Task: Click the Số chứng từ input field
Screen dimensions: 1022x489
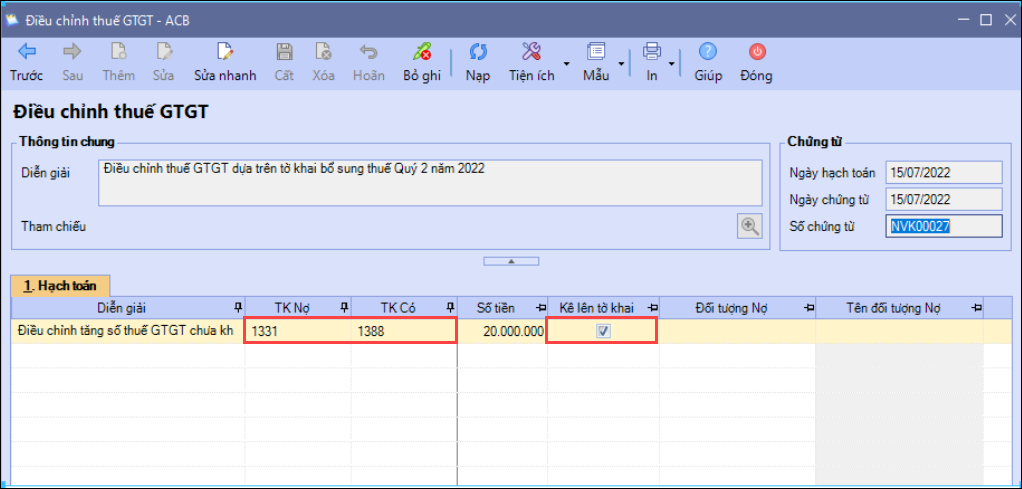Action: click(x=944, y=226)
